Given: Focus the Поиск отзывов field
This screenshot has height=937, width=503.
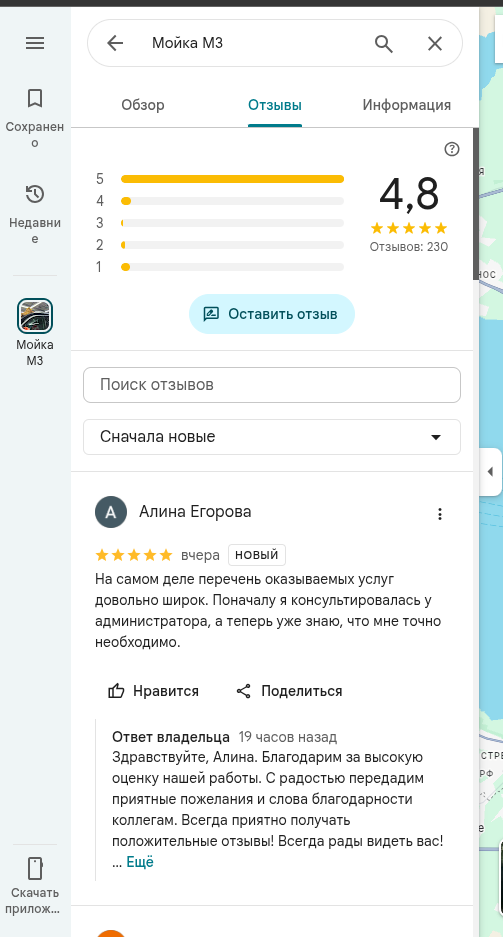Looking at the screenshot, I should pos(272,385).
